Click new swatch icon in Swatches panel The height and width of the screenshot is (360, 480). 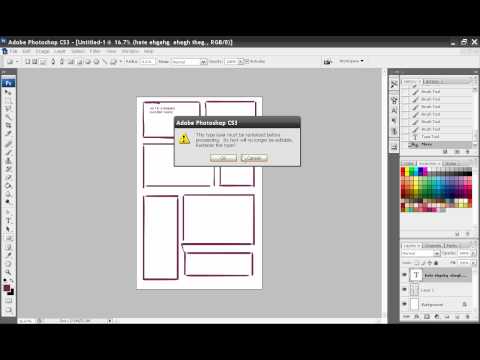click(458, 234)
